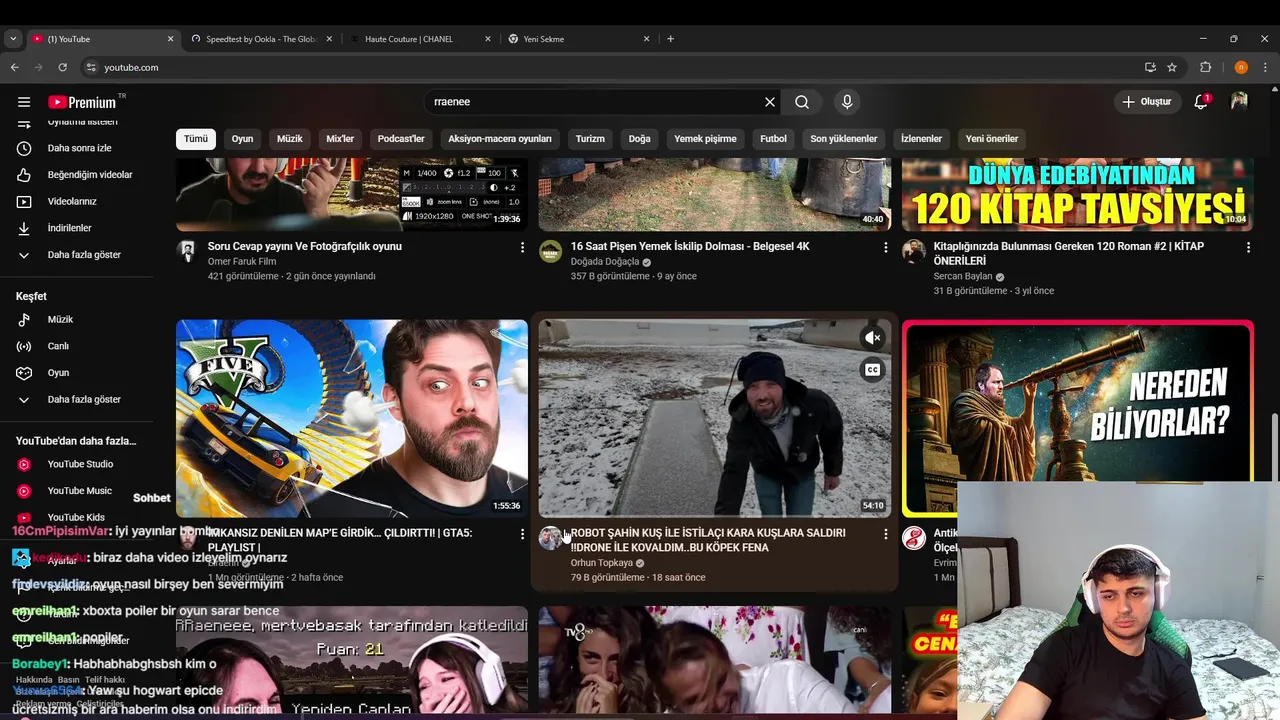The width and height of the screenshot is (1280, 720).
Task: Select the Aksiyon-macera oyunları chip
Action: click(500, 139)
